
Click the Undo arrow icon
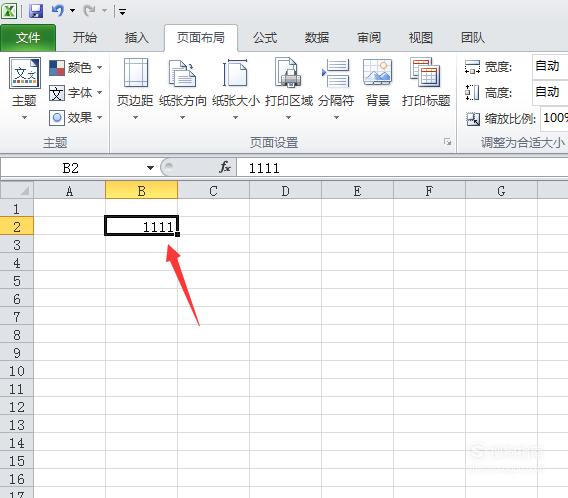(x=58, y=11)
